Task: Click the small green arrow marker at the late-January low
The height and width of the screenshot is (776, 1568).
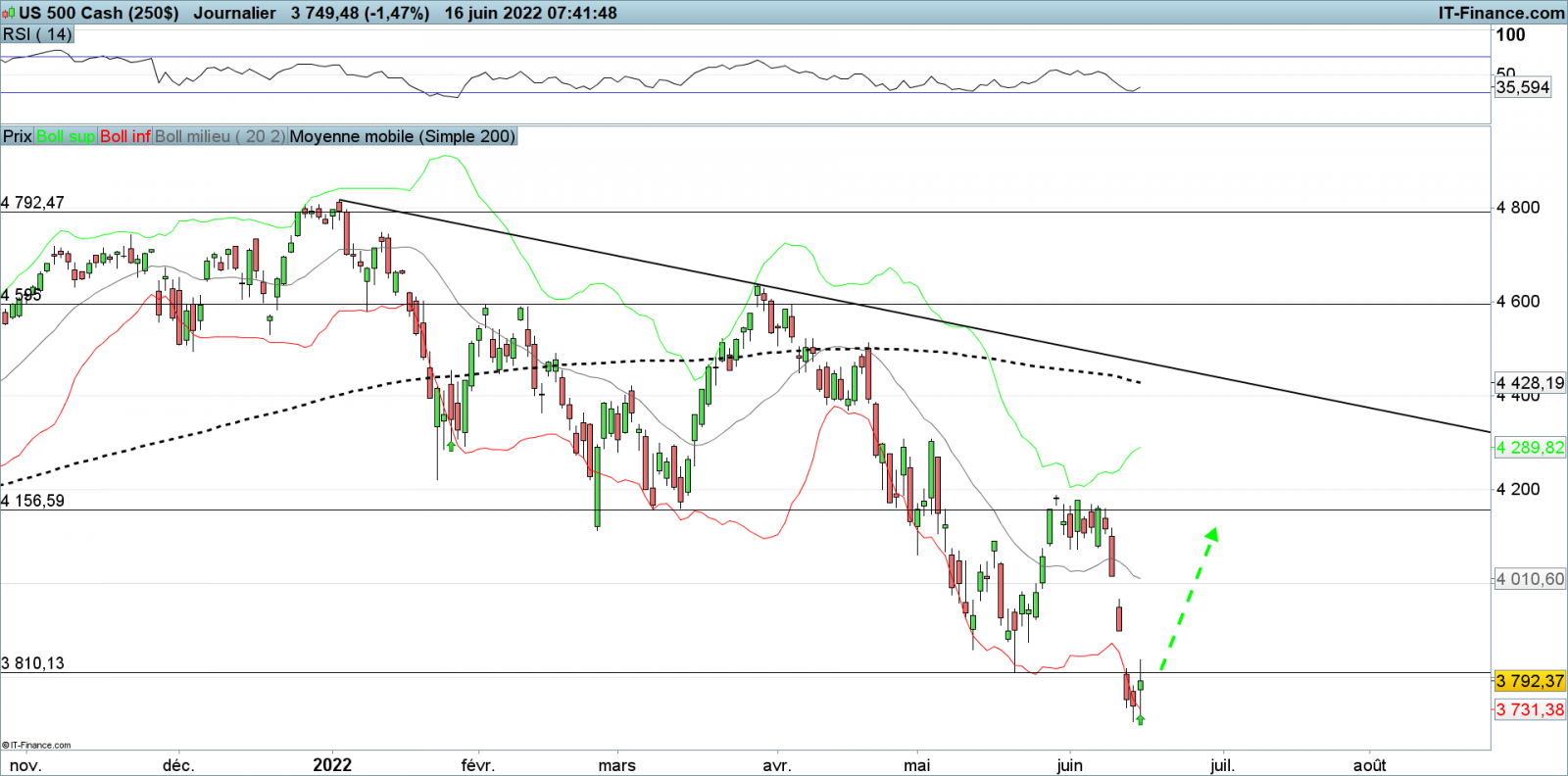Action: coord(451,446)
